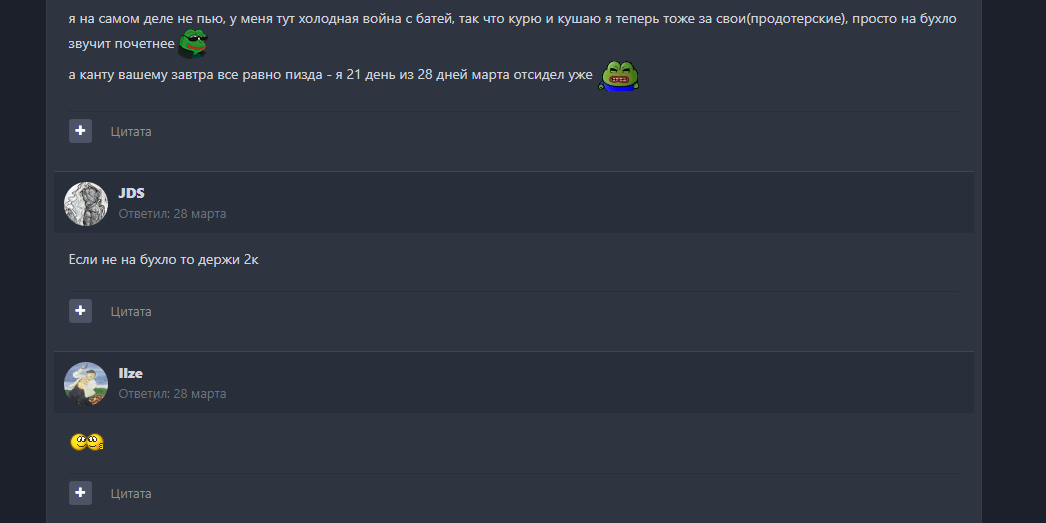The width and height of the screenshot is (1046, 523).
Task: Click Цитата under Ilze's reply
Action: pos(131,494)
